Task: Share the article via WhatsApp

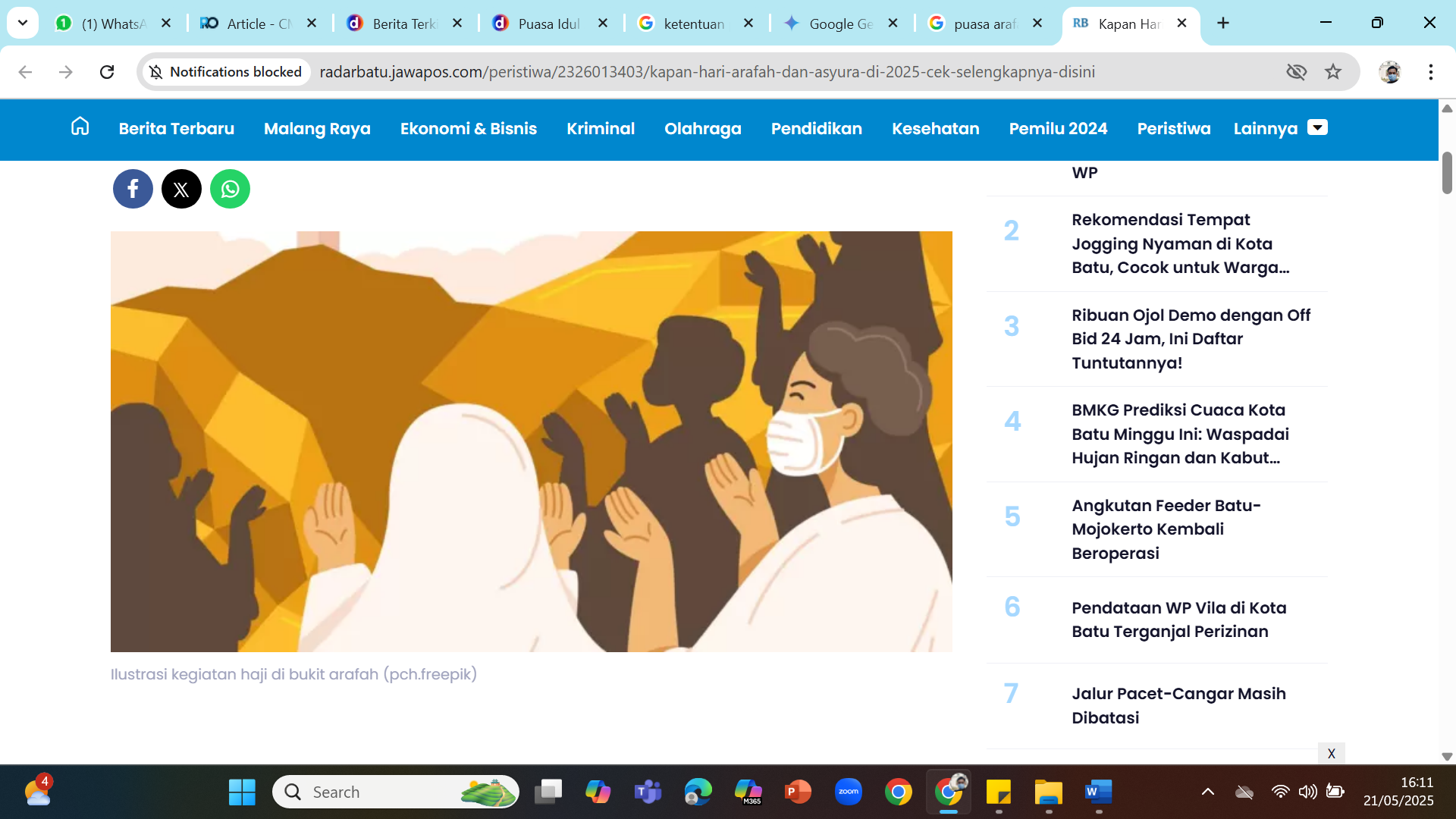Action: [x=230, y=188]
